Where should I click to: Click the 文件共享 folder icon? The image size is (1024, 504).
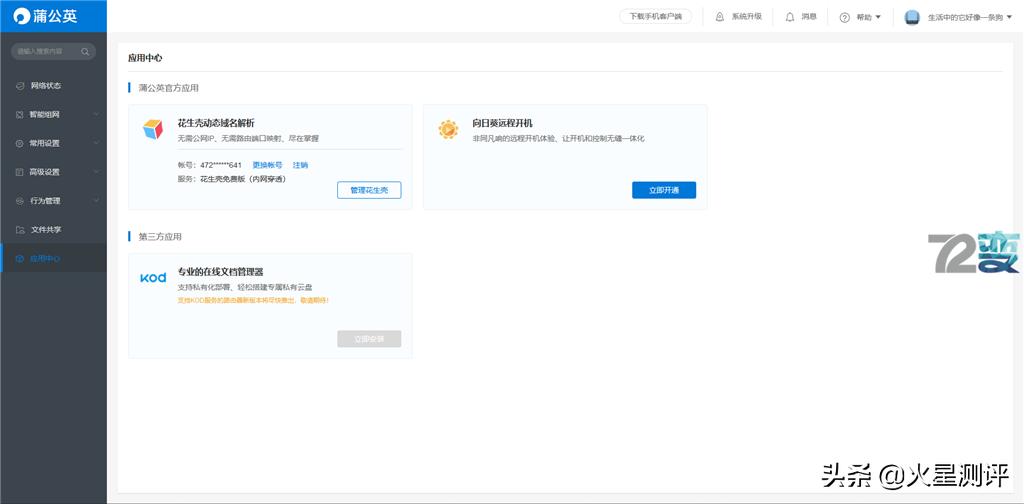click(20, 230)
